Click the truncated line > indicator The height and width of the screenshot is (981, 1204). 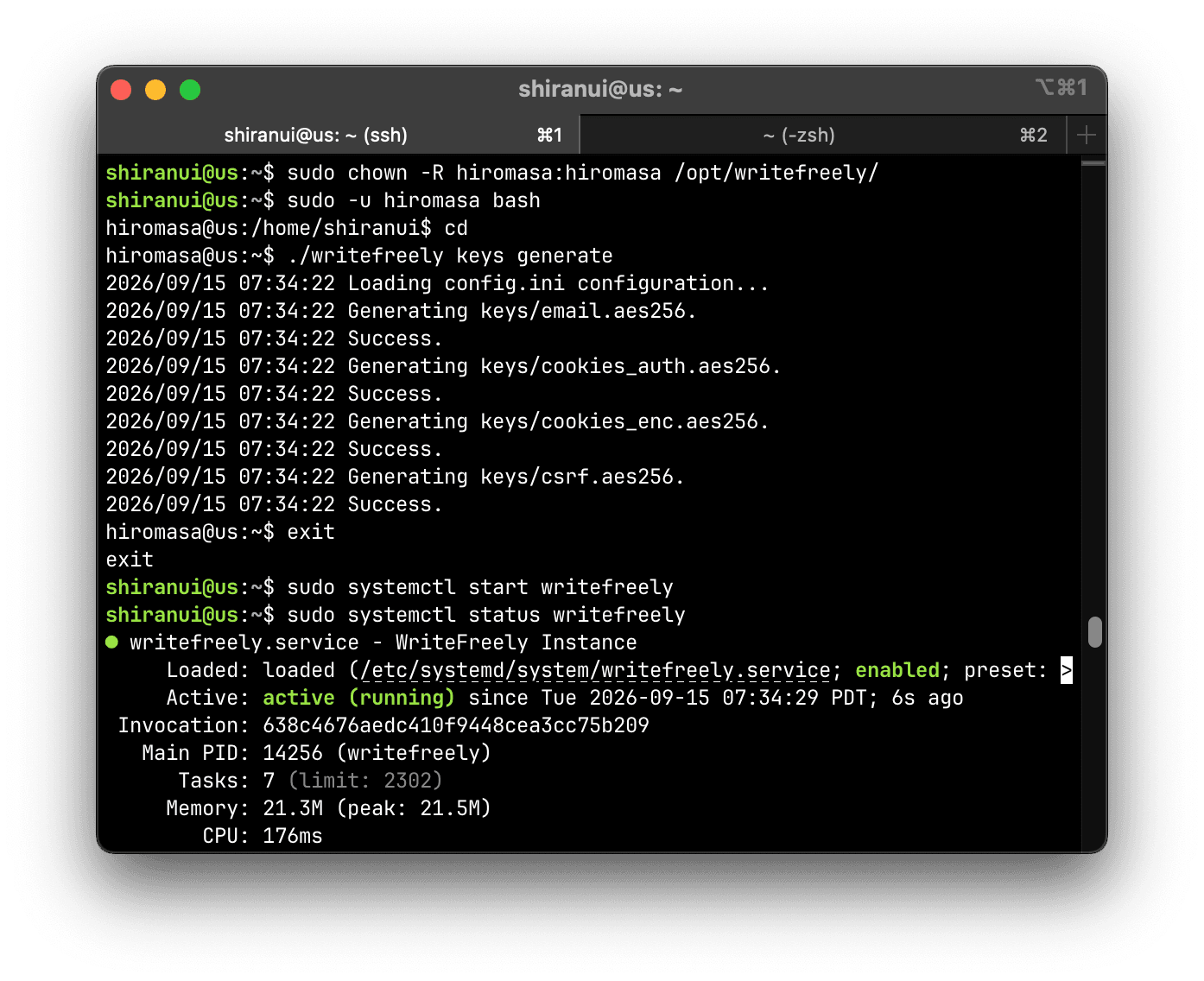click(1067, 670)
